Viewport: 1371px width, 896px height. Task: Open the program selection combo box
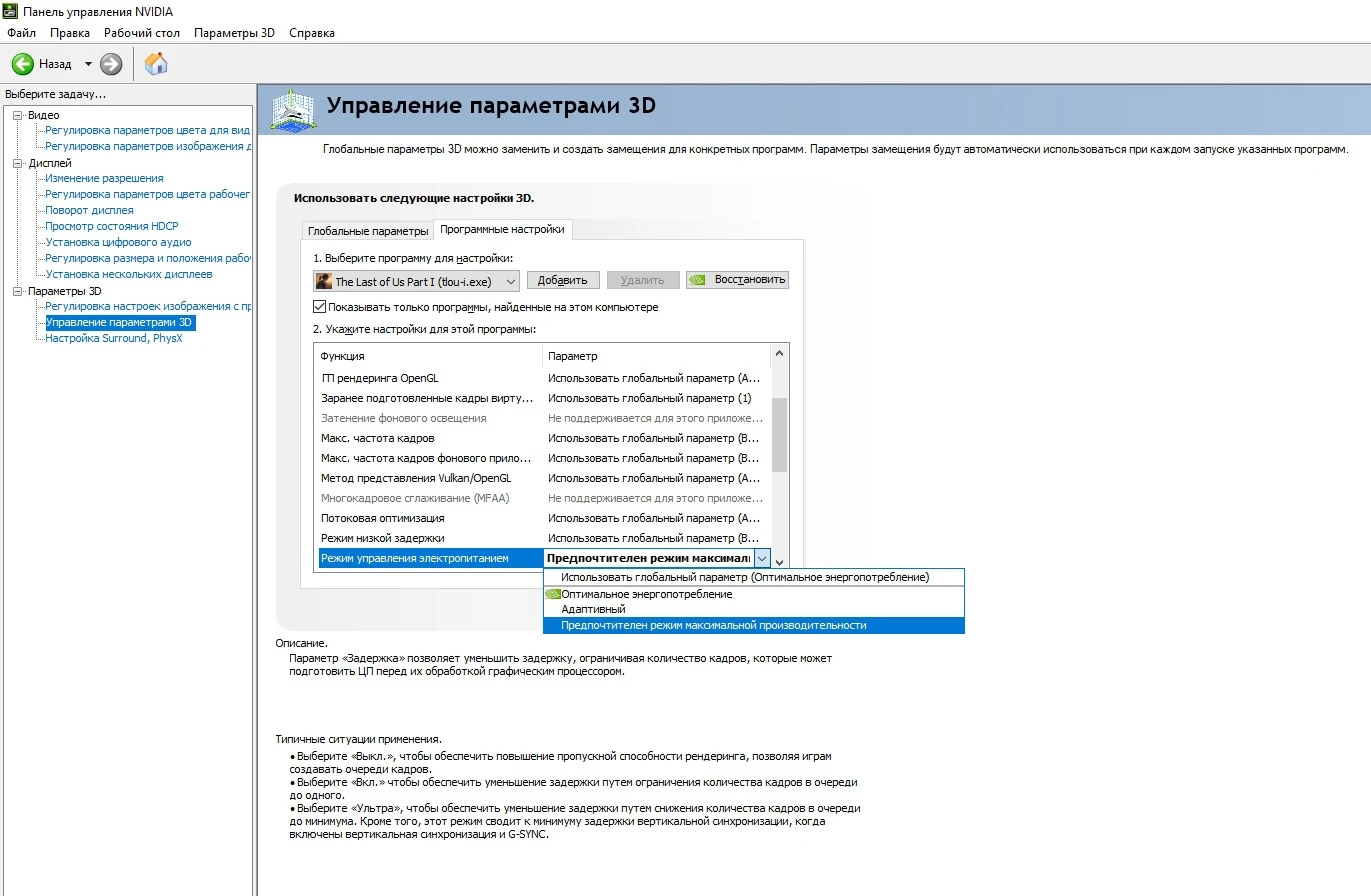tap(416, 281)
